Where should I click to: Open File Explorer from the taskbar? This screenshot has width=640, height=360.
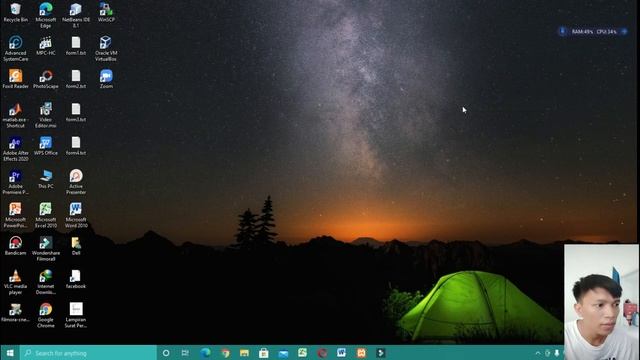(244, 353)
